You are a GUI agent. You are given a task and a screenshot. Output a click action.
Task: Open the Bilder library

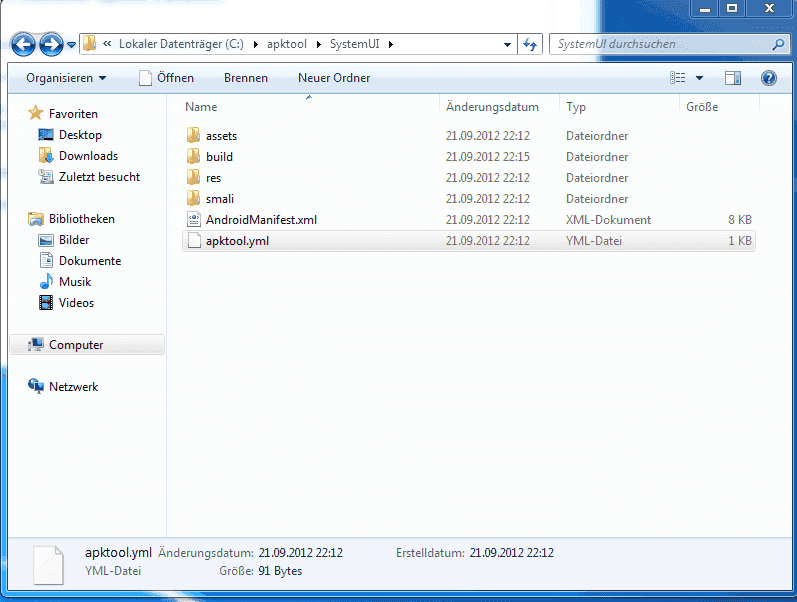(74, 239)
